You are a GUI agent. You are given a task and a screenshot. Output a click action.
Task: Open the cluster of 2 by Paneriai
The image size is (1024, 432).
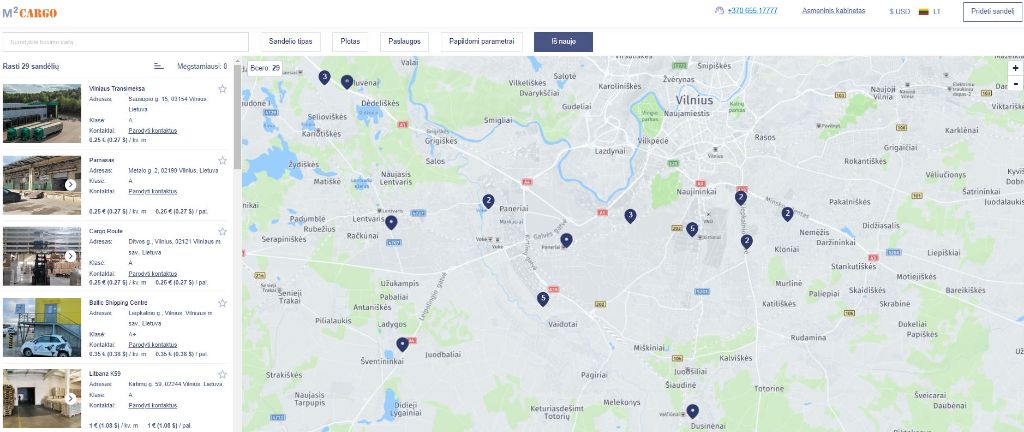coord(488,200)
